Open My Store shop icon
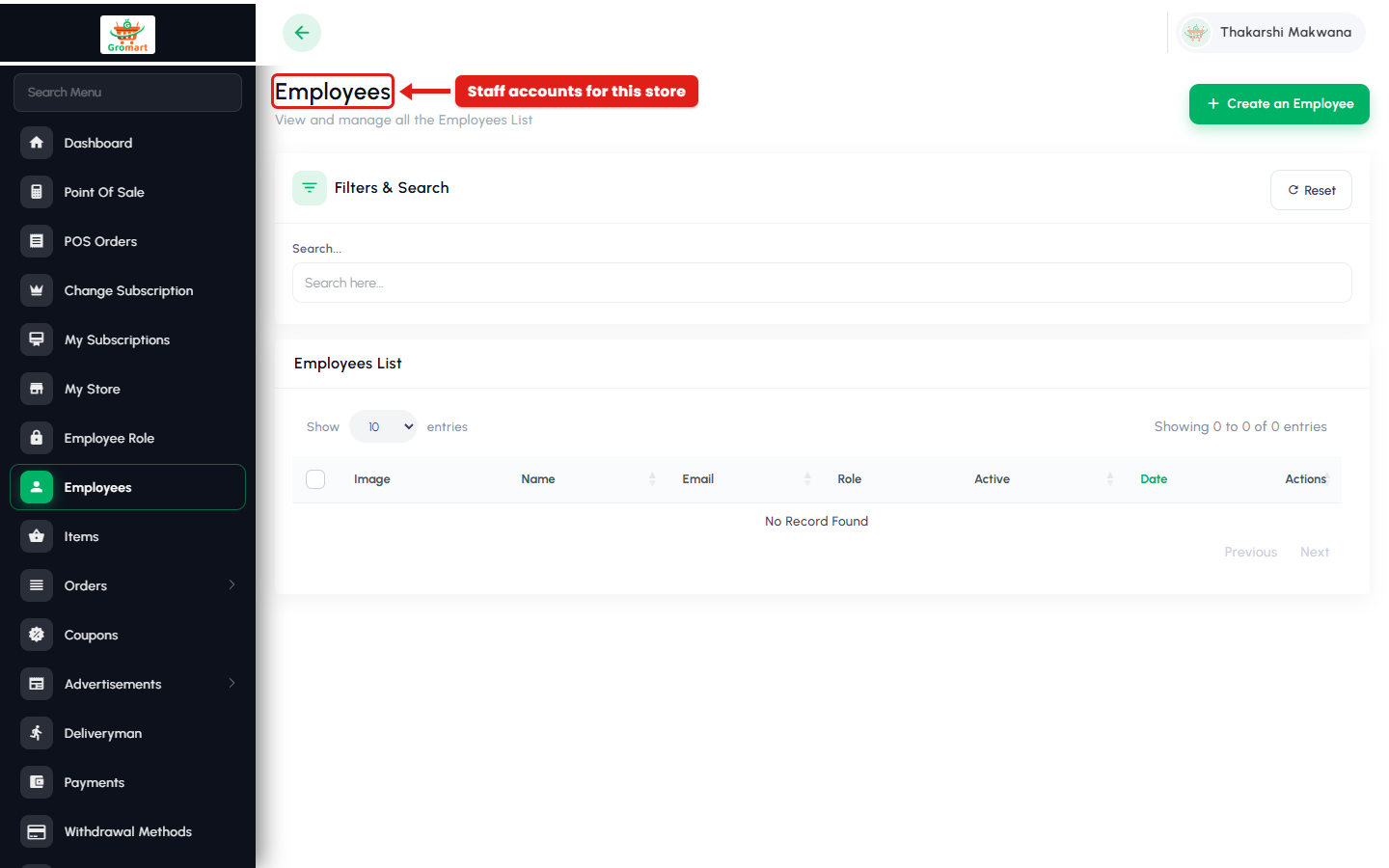Viewport: 1389px width, 868px height. coord(37,389)
